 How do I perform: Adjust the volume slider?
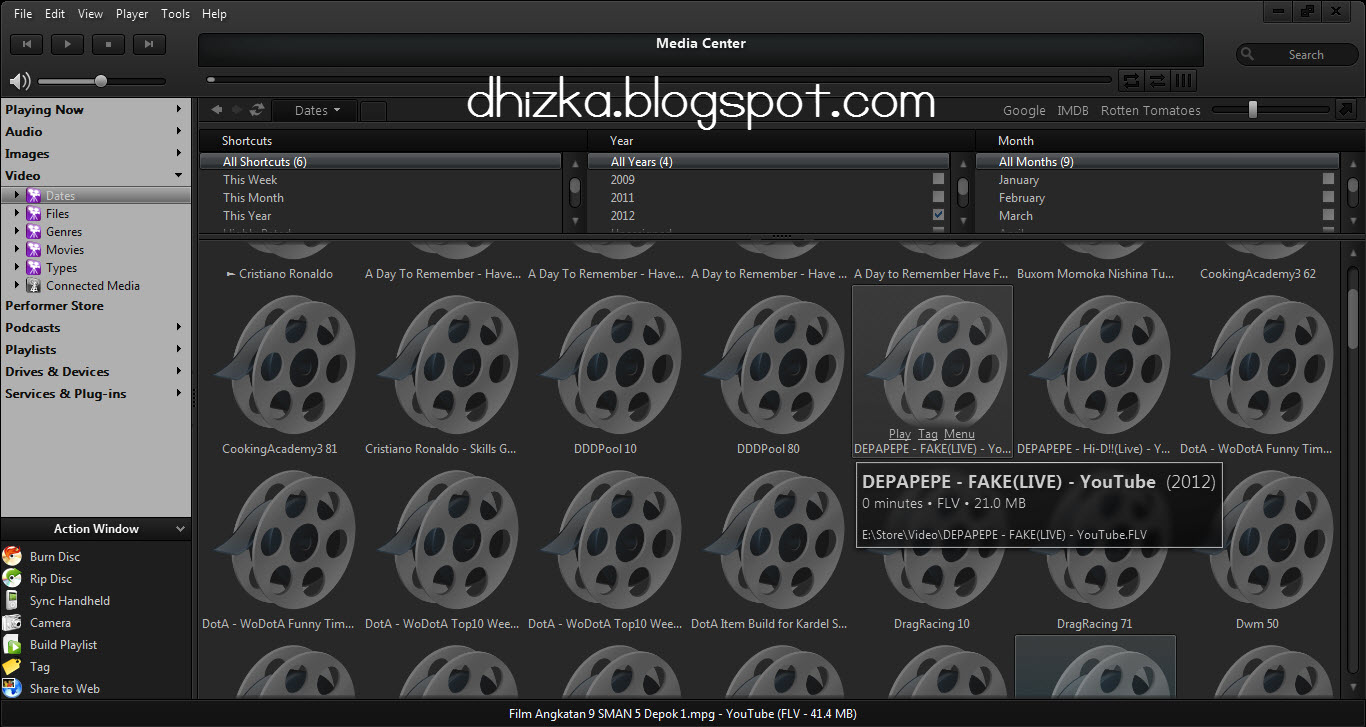click(101, 81)
